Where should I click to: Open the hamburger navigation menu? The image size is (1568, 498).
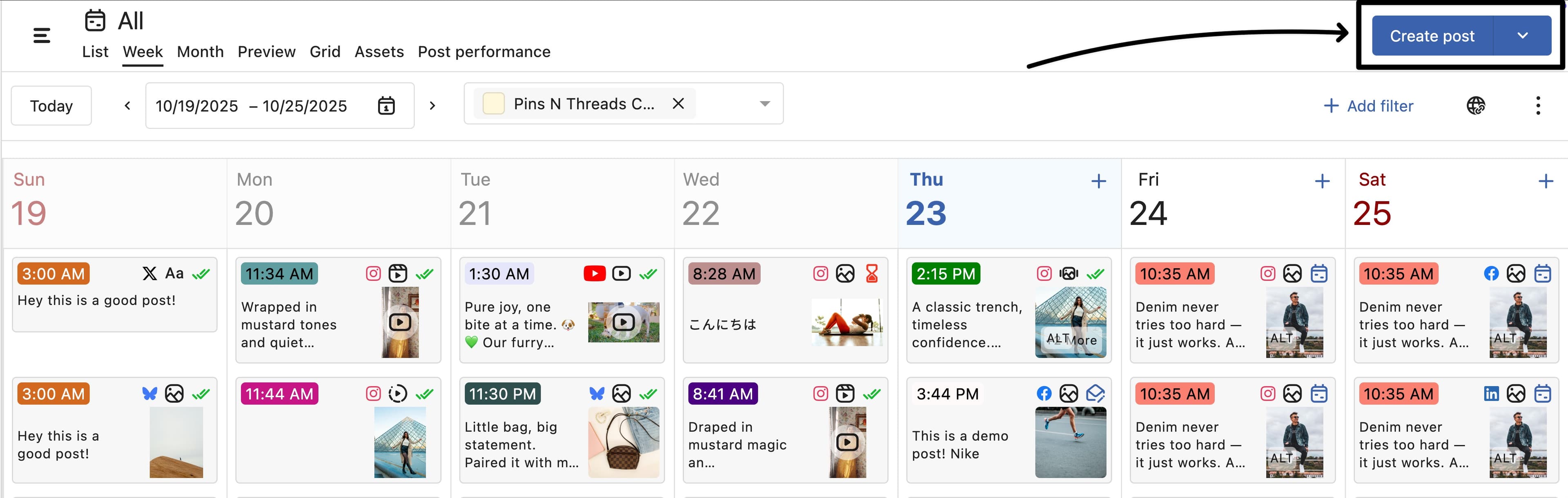click(41, 36)
